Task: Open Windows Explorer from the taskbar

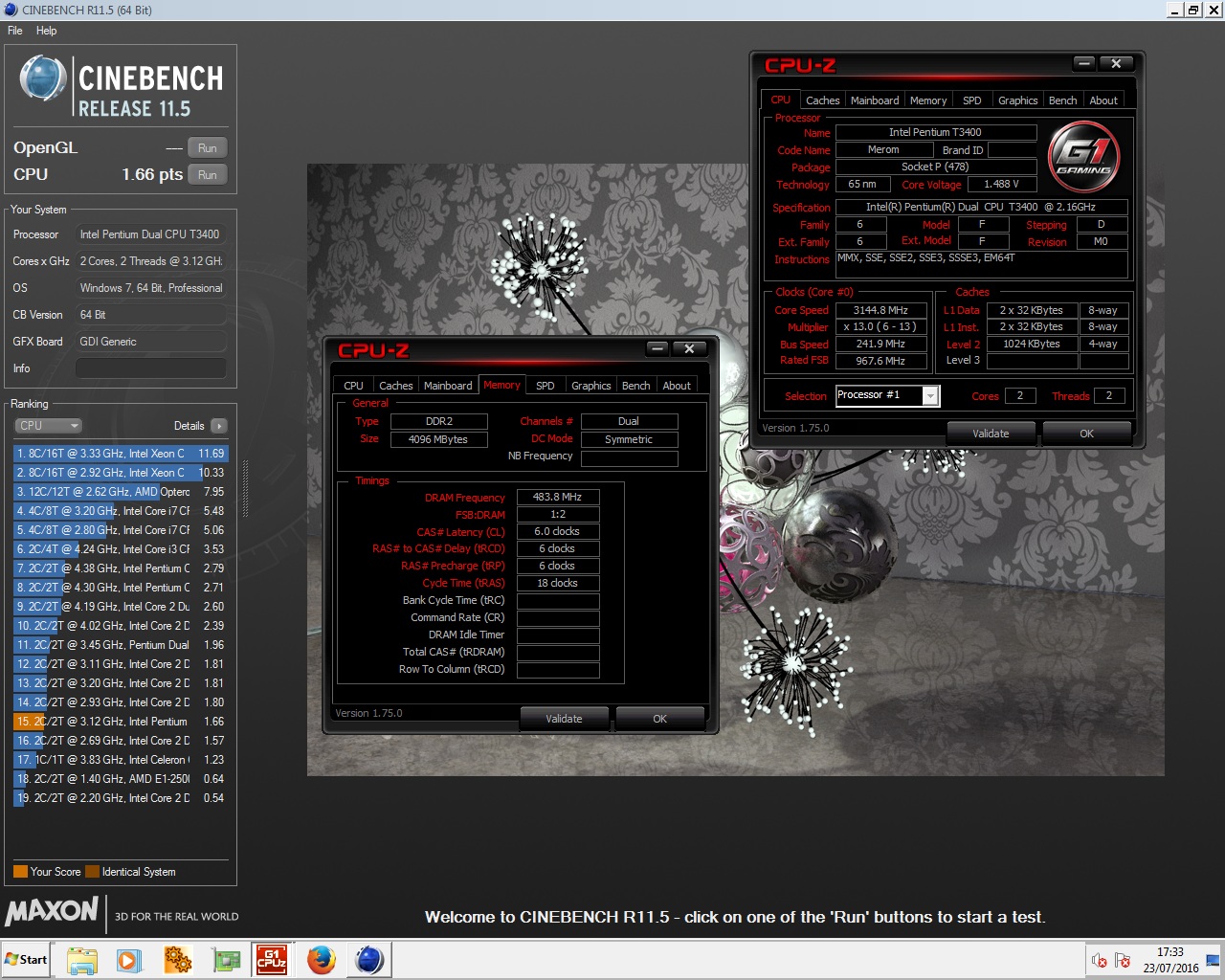Action: (82, 959)
